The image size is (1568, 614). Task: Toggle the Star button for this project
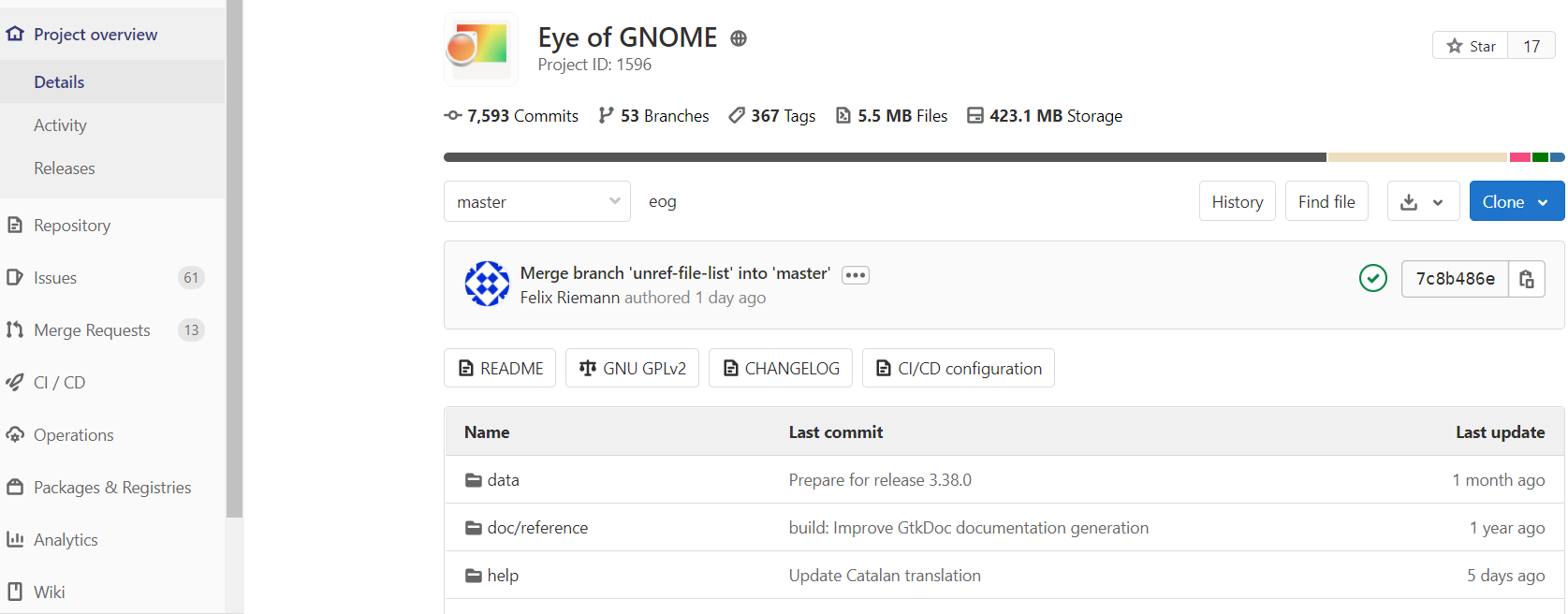point(1471,46)
